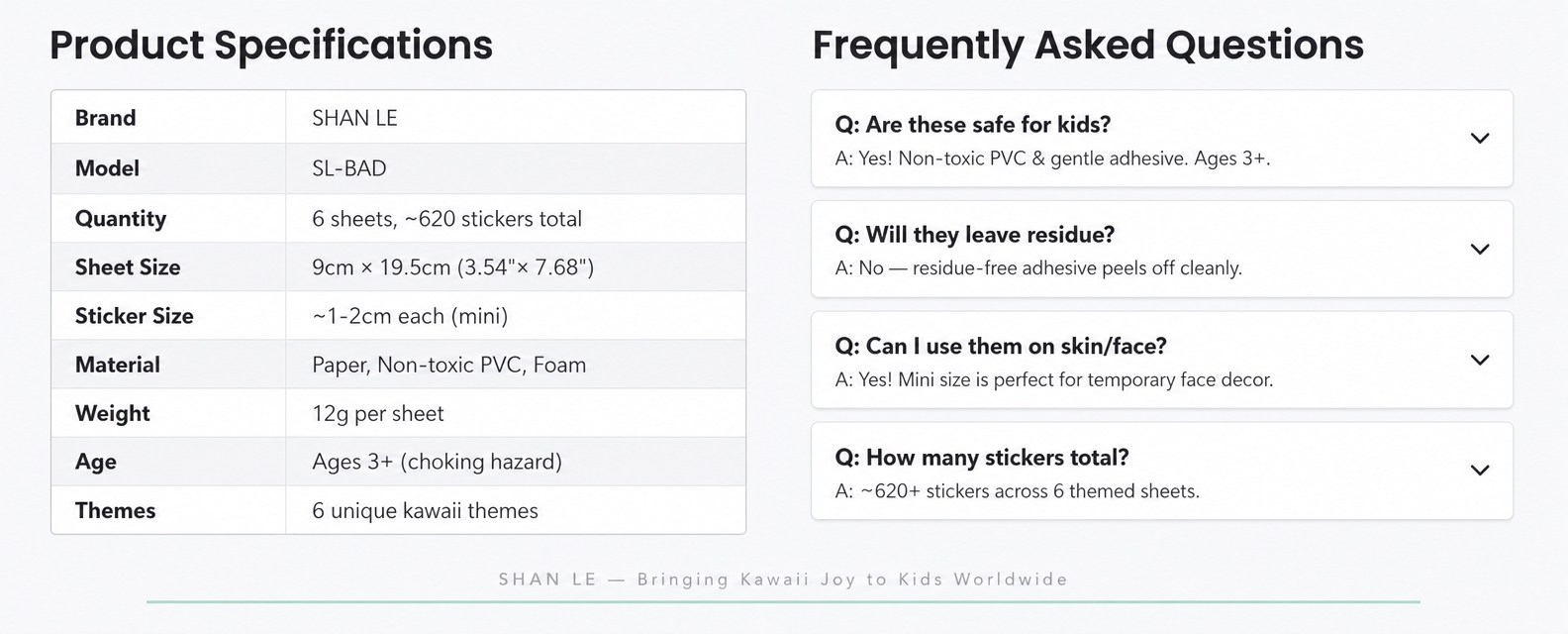Viewport: 1568px width, 634px height.
Task: Select the Quantity value 6 sheets
Action: tap(516, 218)
